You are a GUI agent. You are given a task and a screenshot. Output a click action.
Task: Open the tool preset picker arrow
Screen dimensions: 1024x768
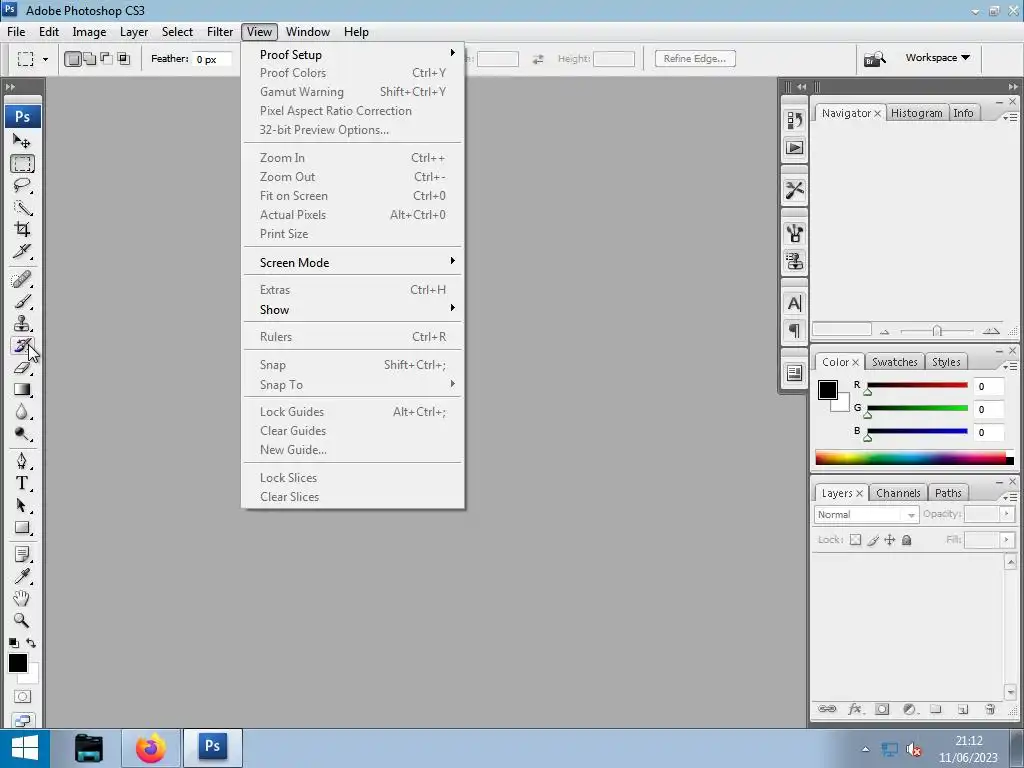(x=45, y=59)
